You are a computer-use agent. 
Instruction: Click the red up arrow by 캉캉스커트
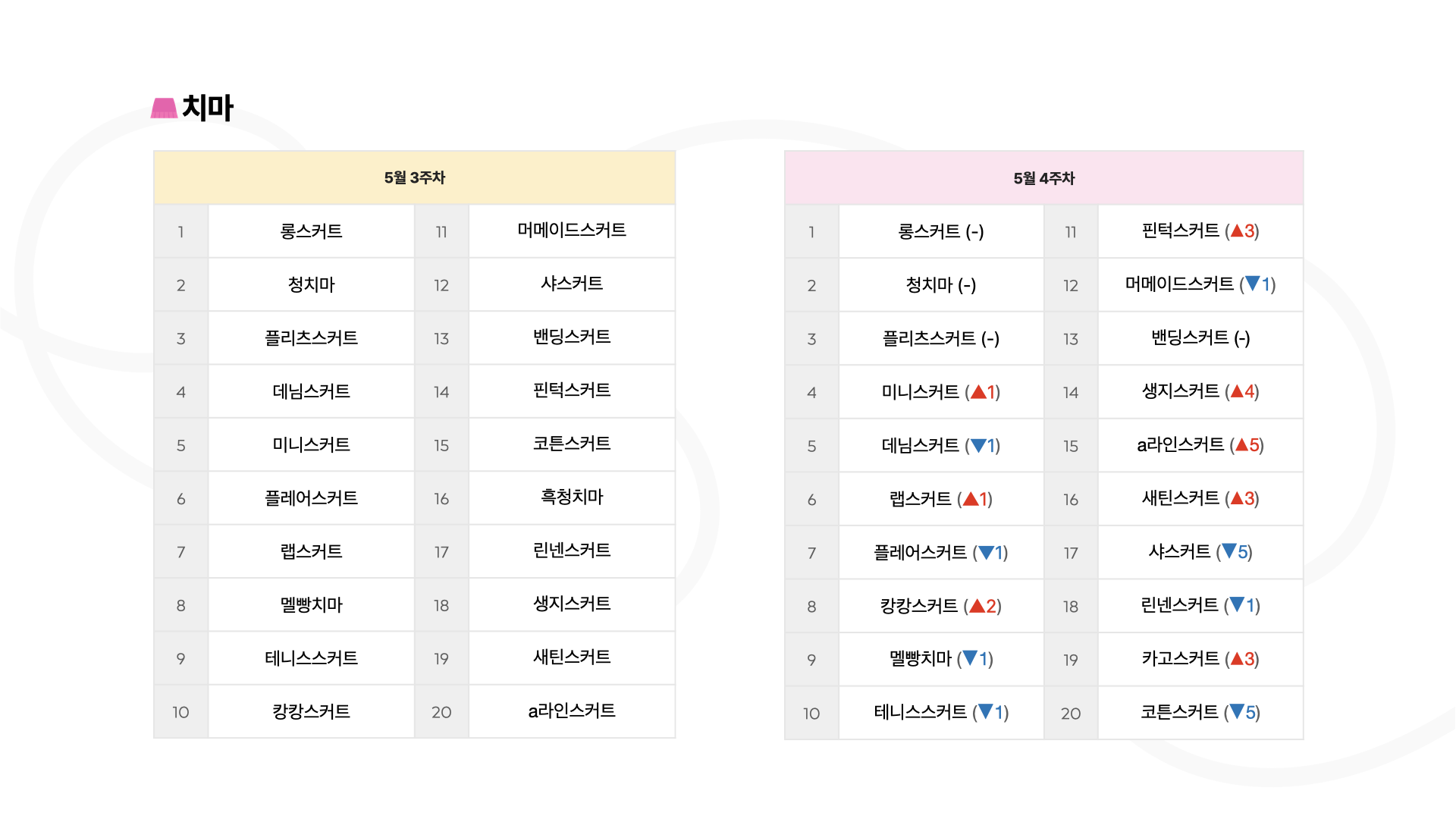(977, 605)
